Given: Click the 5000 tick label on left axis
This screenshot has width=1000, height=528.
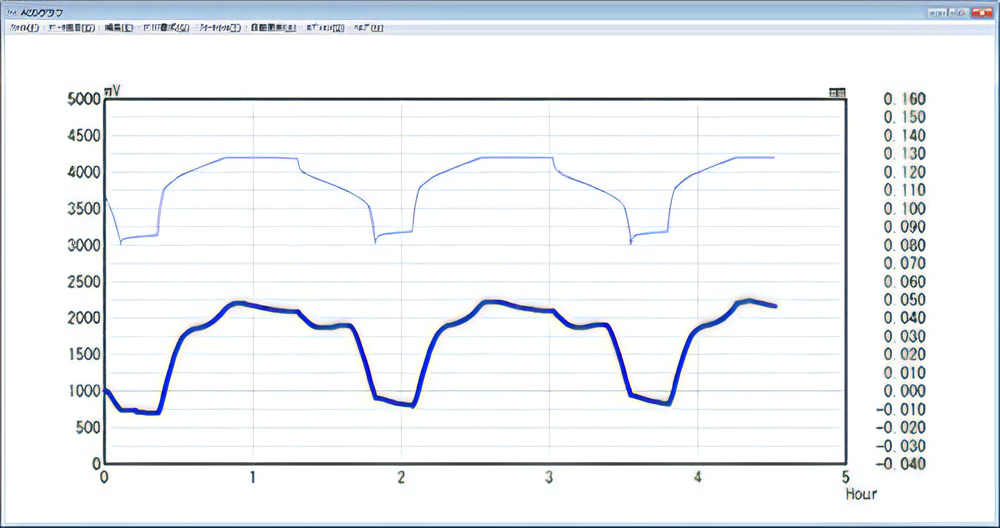Looking at the screenshot, I should tap(84, 99).
